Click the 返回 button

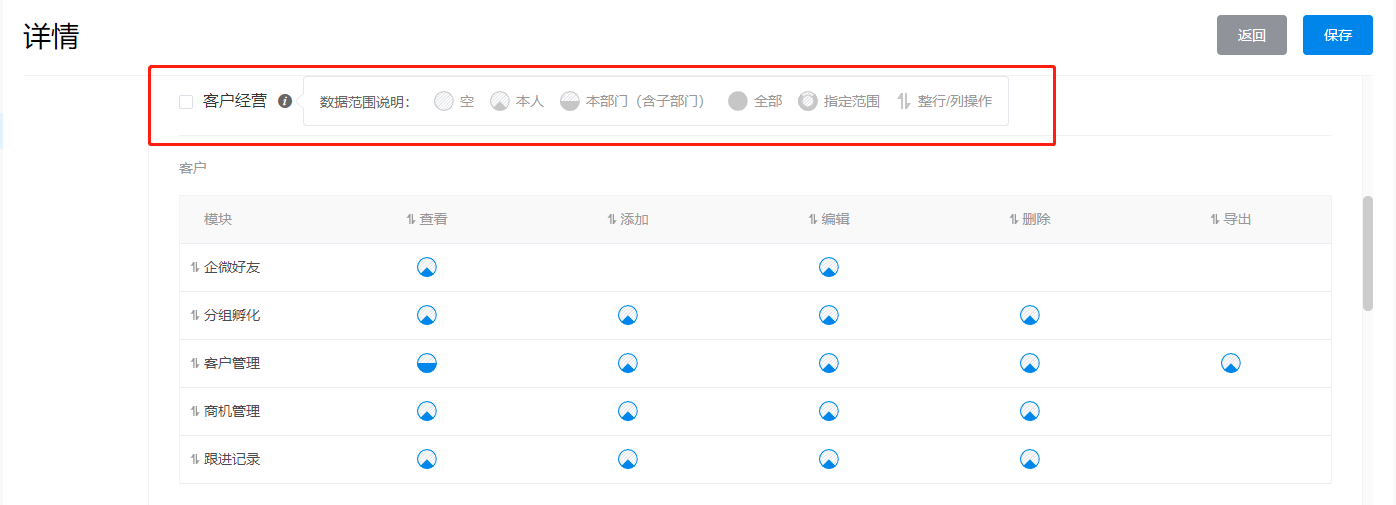tap(1251, 35)
